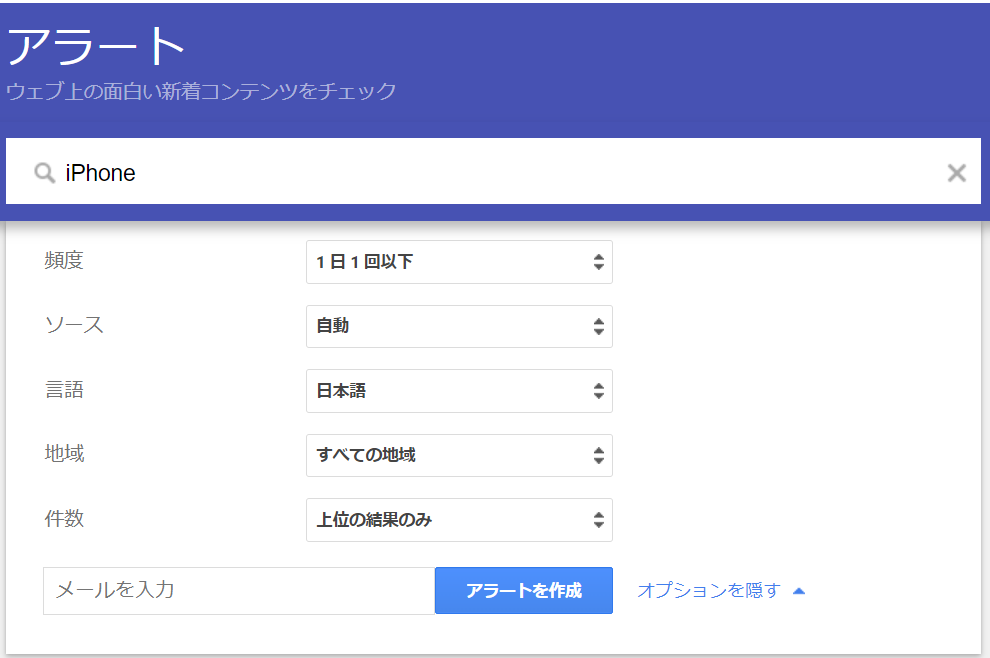This screenshot has height=658, width=990.
Task: Open the 件数 dropdown showing 上位の結果のみ
Action: (x=459, y=520)
